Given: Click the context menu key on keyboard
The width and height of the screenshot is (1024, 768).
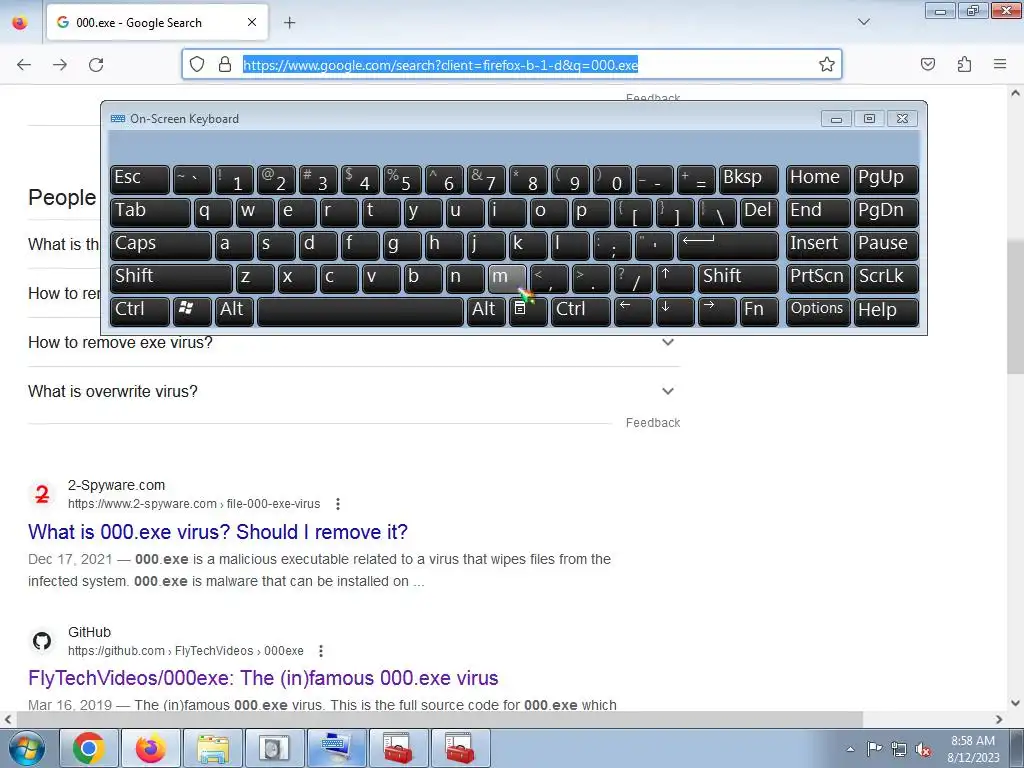Looking at the screenshot, I should (527, 310).
